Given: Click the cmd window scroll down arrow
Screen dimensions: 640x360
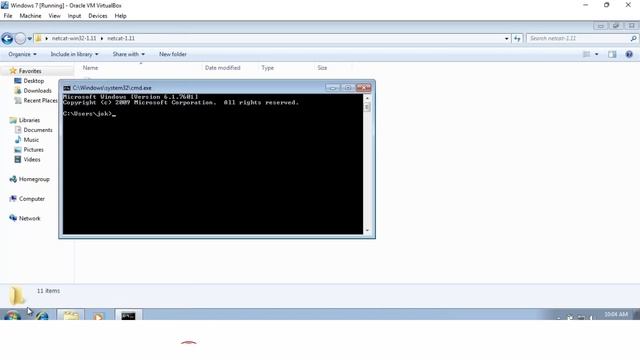Looking at the screenshot, I should click(x=367, y=231).
